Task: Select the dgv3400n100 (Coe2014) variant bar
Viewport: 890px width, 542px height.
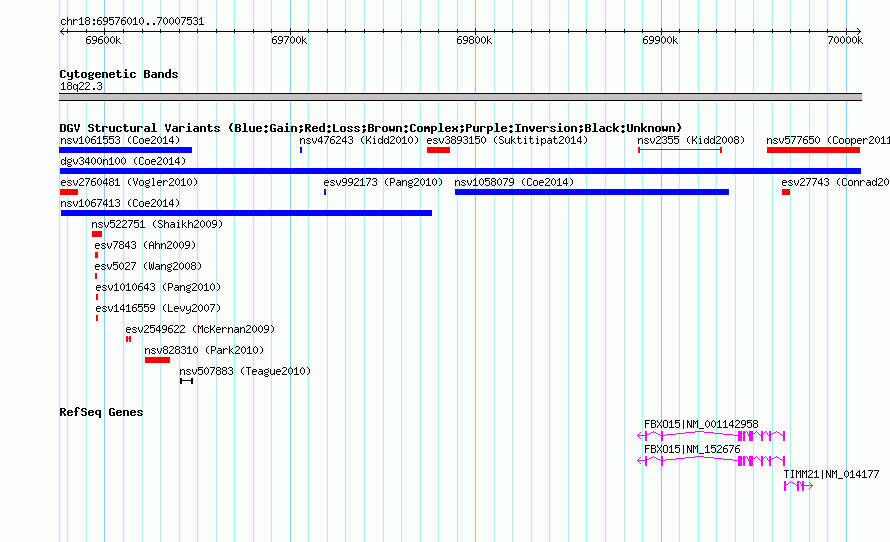Action: tap(460, 171)
